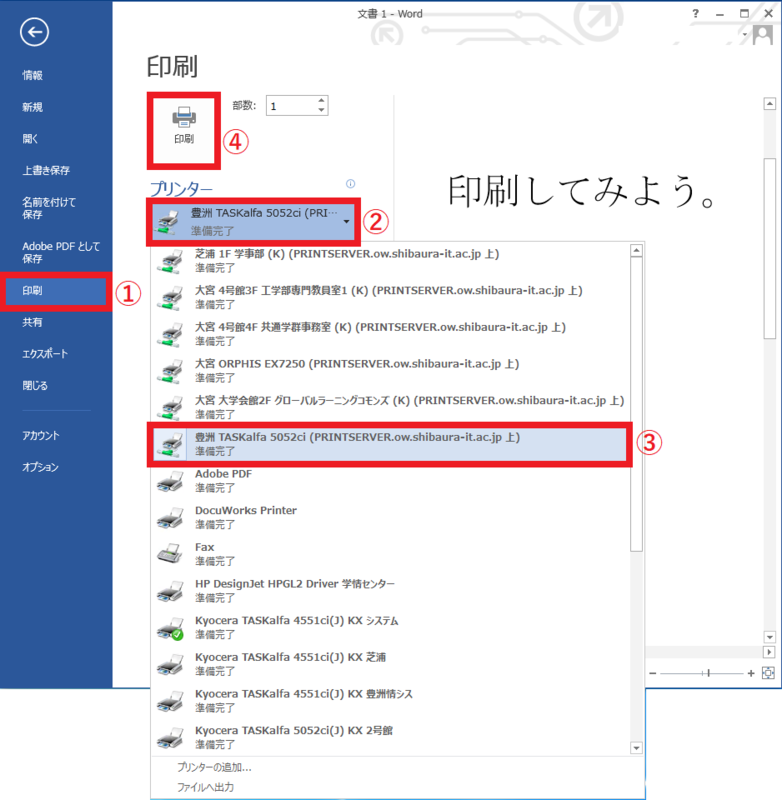The image size is (782, 800).
Task: Click the zoom to page icon
Action: coord(768,673)
